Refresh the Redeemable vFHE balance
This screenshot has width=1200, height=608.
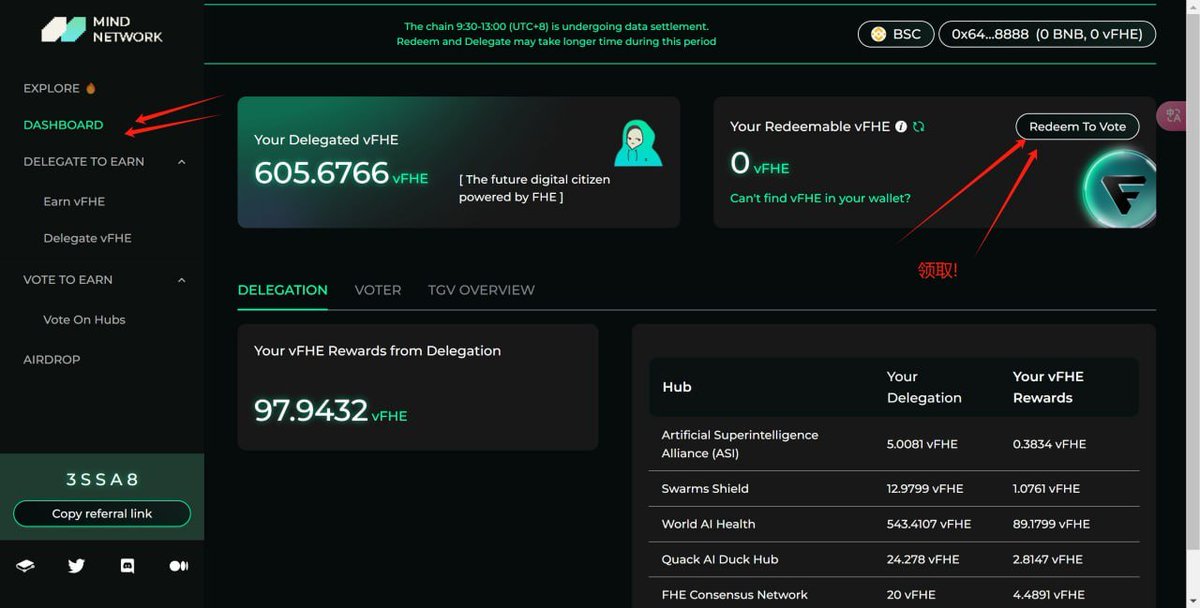point(918,127)
